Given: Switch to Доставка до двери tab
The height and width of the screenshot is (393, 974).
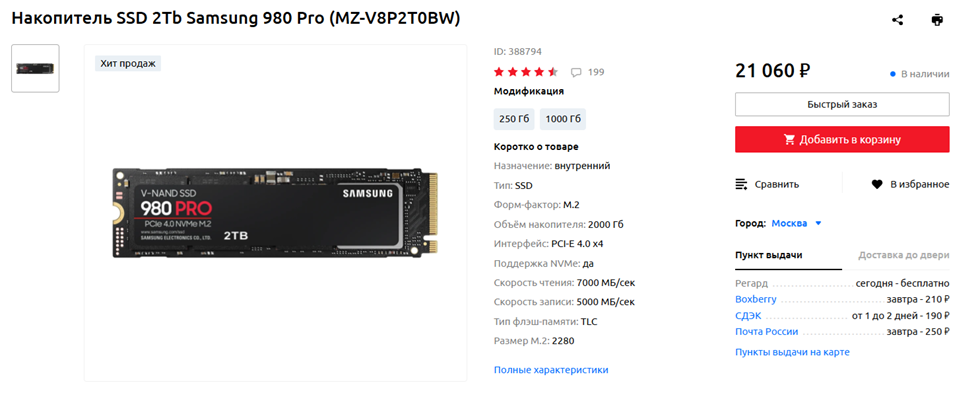Looking at the screenshot, I should point(904,255).
